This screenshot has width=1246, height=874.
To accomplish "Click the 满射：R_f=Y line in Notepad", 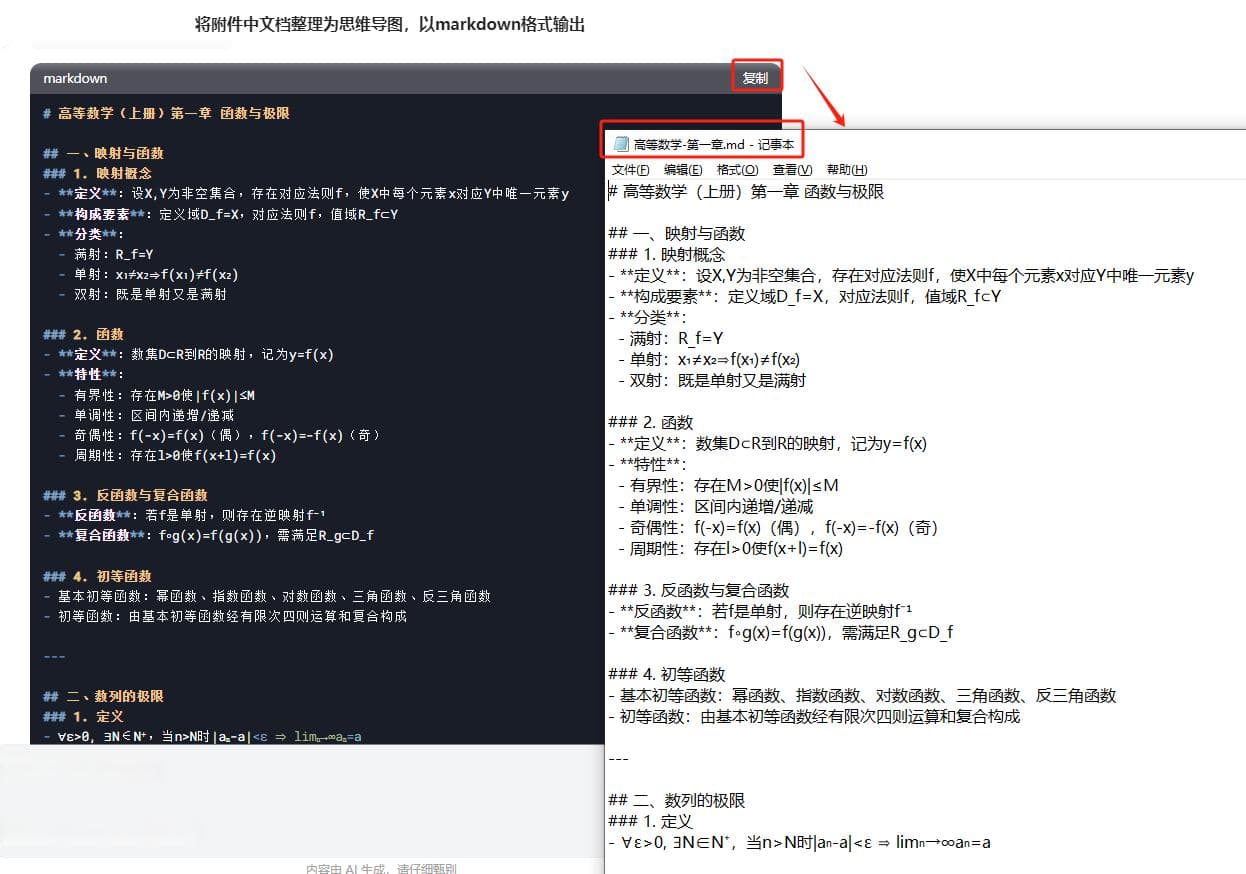I will coord(671,339).
